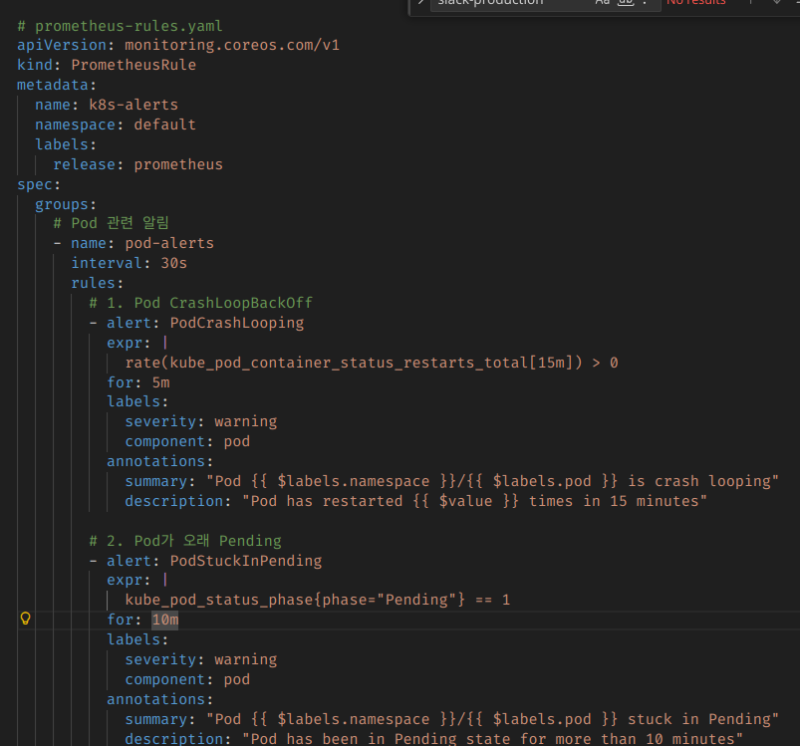Click the pod-alerts group name
This screenshot has width=800, height=746.
click(x=169, y=243)
